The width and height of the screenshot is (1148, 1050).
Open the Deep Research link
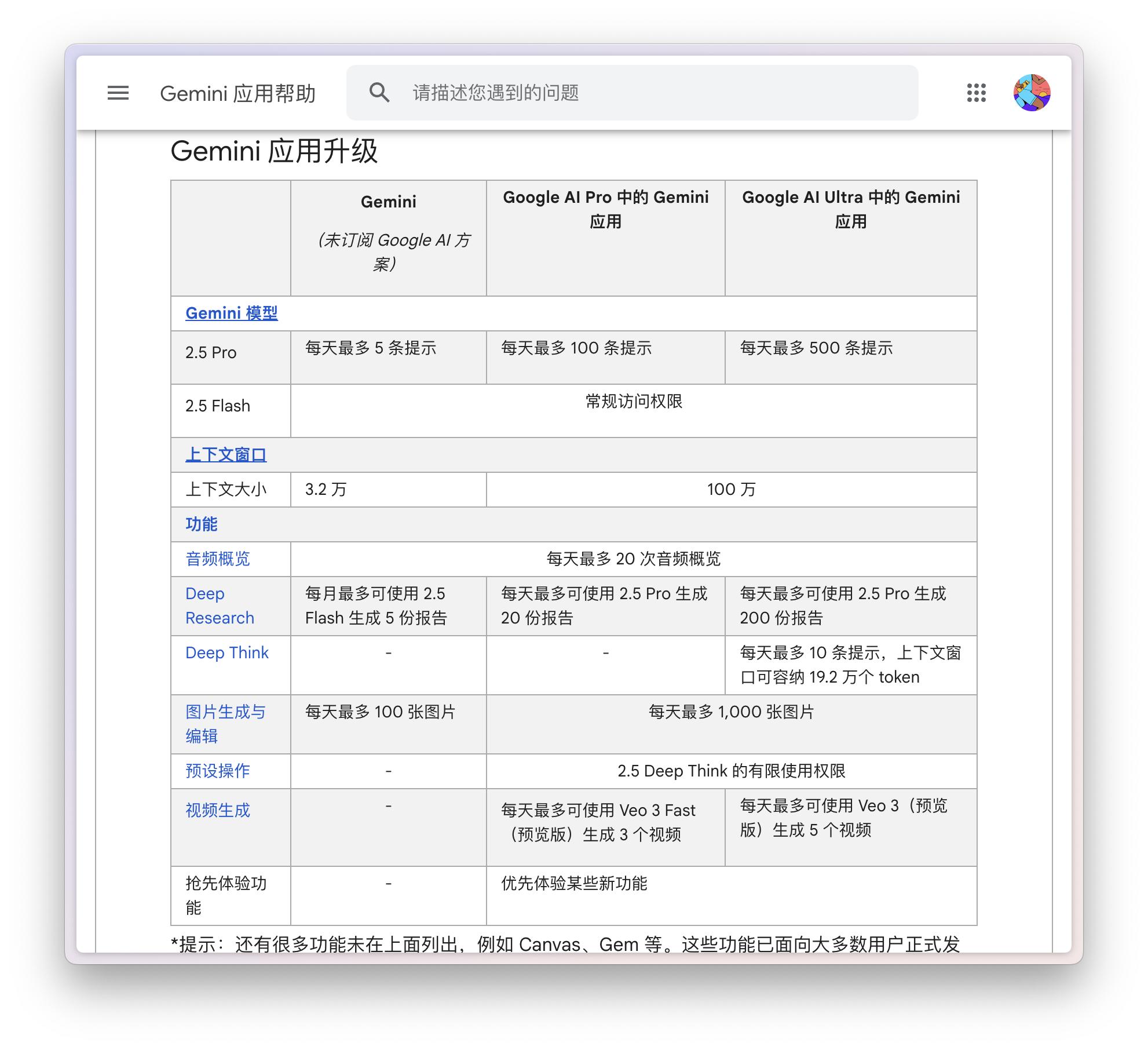pos(219,606)
